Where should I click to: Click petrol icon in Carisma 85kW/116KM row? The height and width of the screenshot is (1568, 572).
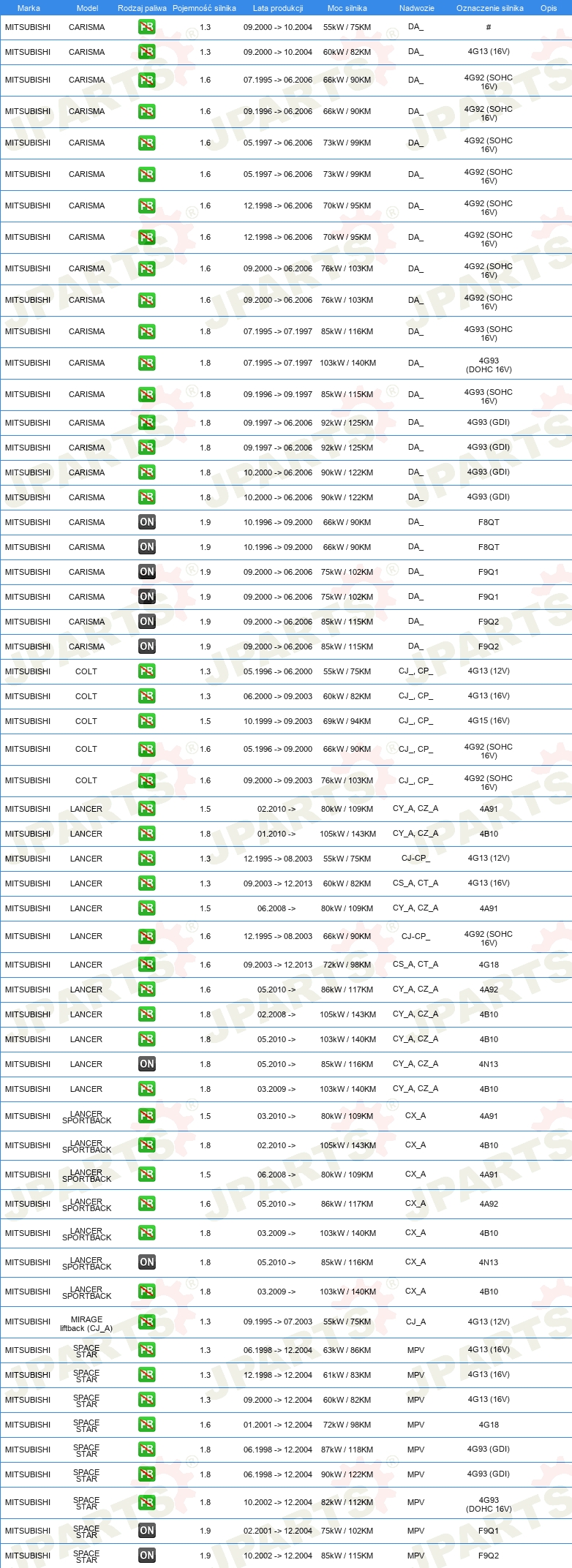click(147, 331)
